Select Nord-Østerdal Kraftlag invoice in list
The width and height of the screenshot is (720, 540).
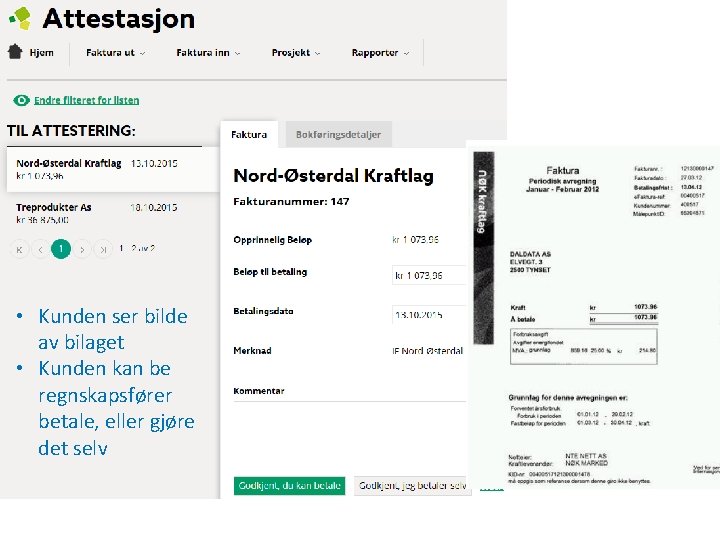click(x=112, y=169)
